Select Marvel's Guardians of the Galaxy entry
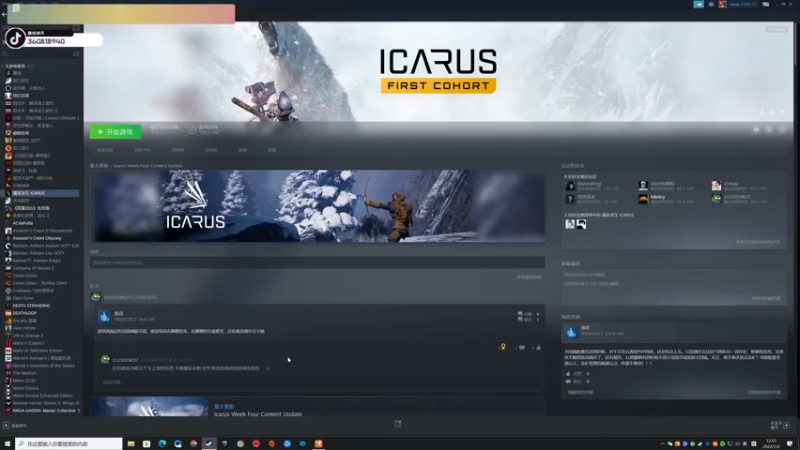The image size is (800, 450). [43, 365]
